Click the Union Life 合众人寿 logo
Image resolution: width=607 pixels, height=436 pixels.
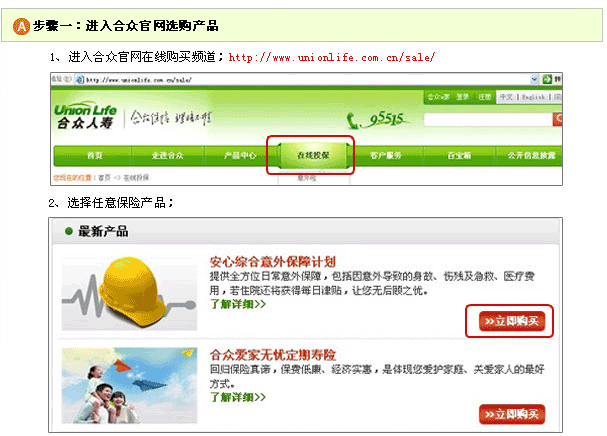click(x=85, y=117)
